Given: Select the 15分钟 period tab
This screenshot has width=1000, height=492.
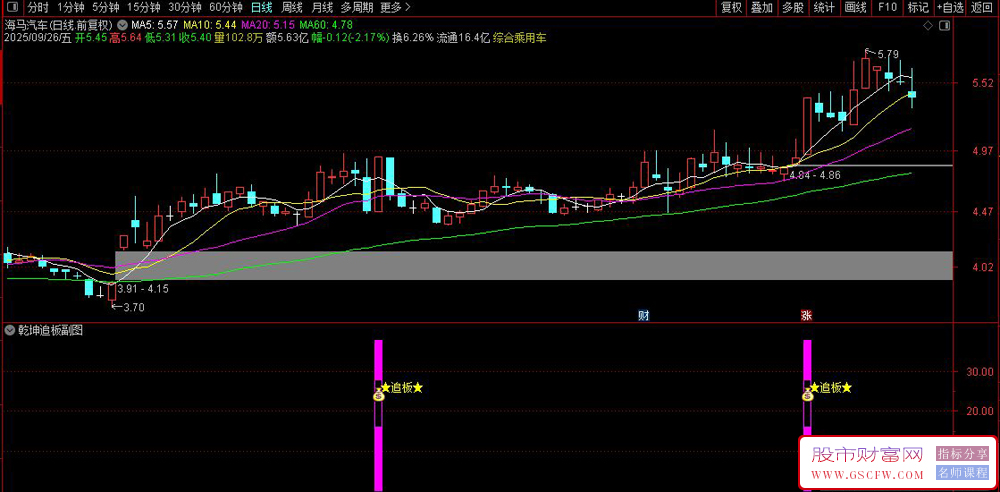Looking at the screenshot, I should point(143,8).
